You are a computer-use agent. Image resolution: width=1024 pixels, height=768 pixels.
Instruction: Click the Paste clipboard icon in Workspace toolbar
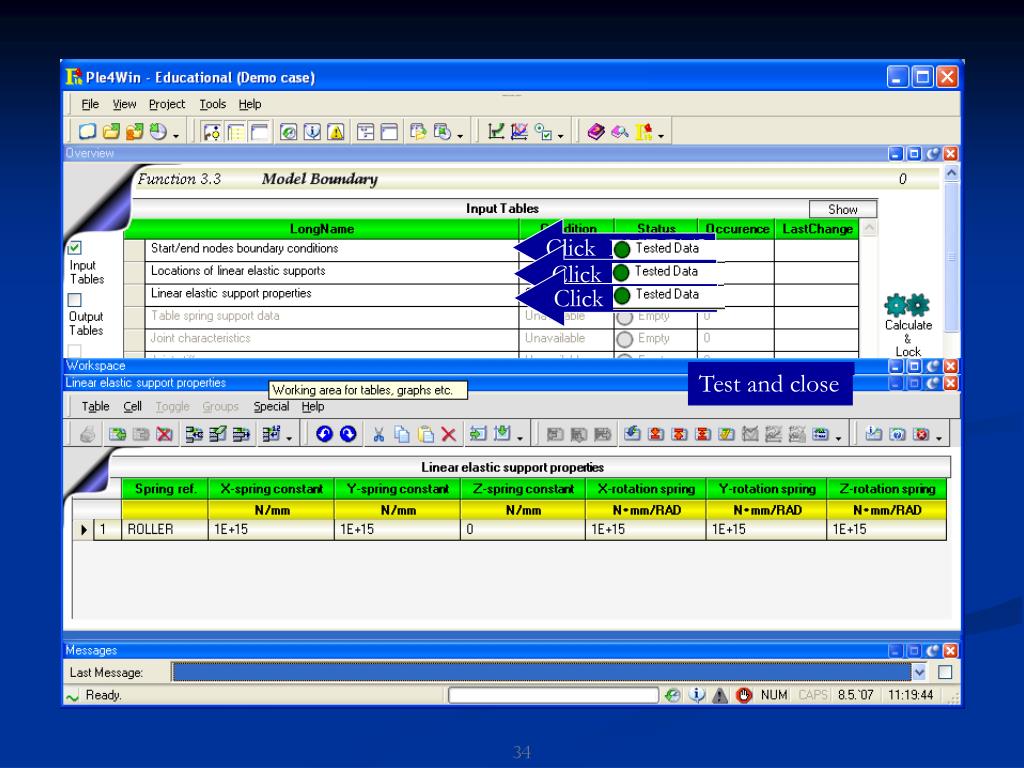coord(425,434)
